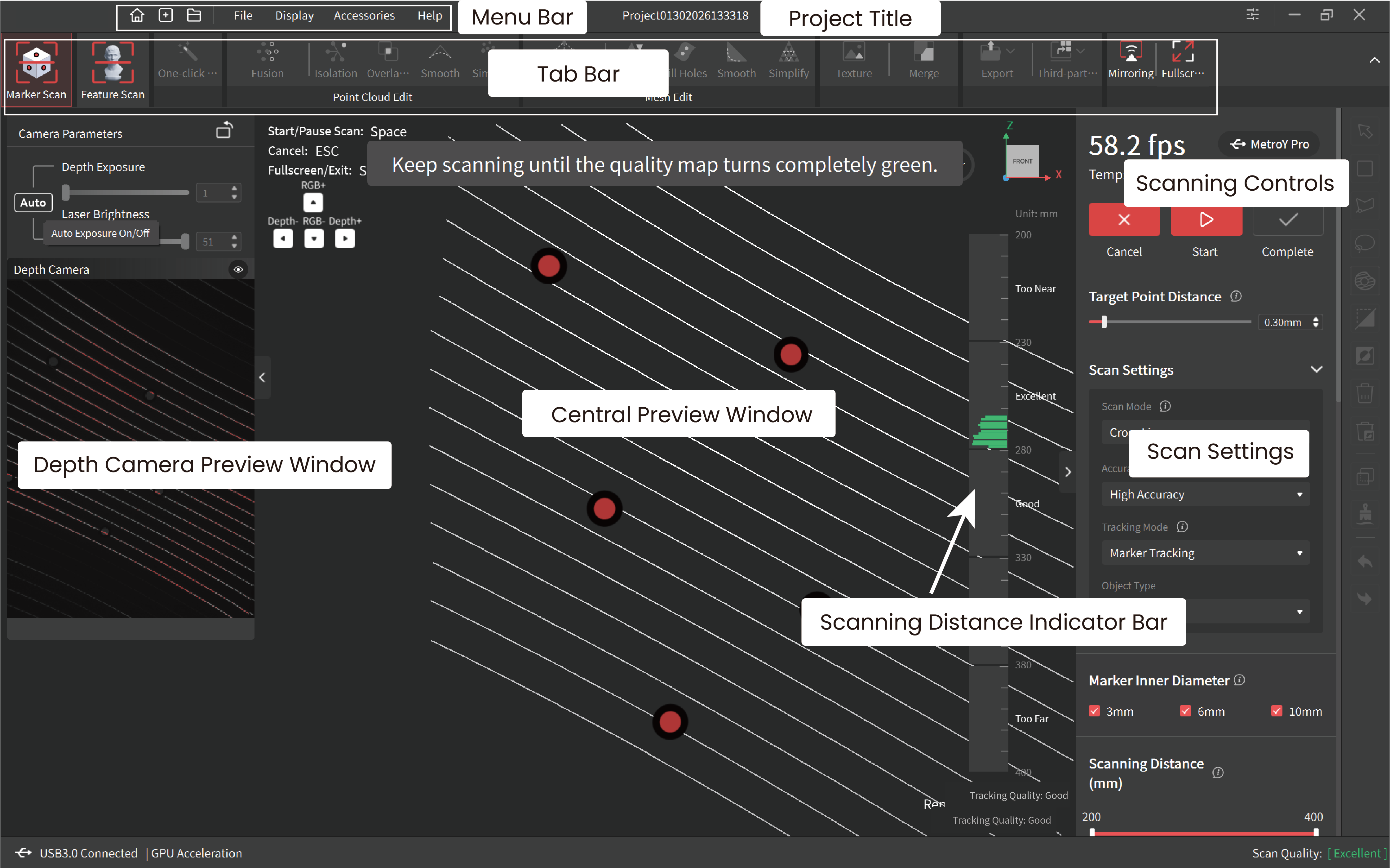Select the Marker Scan mode icon

point(36,63)
